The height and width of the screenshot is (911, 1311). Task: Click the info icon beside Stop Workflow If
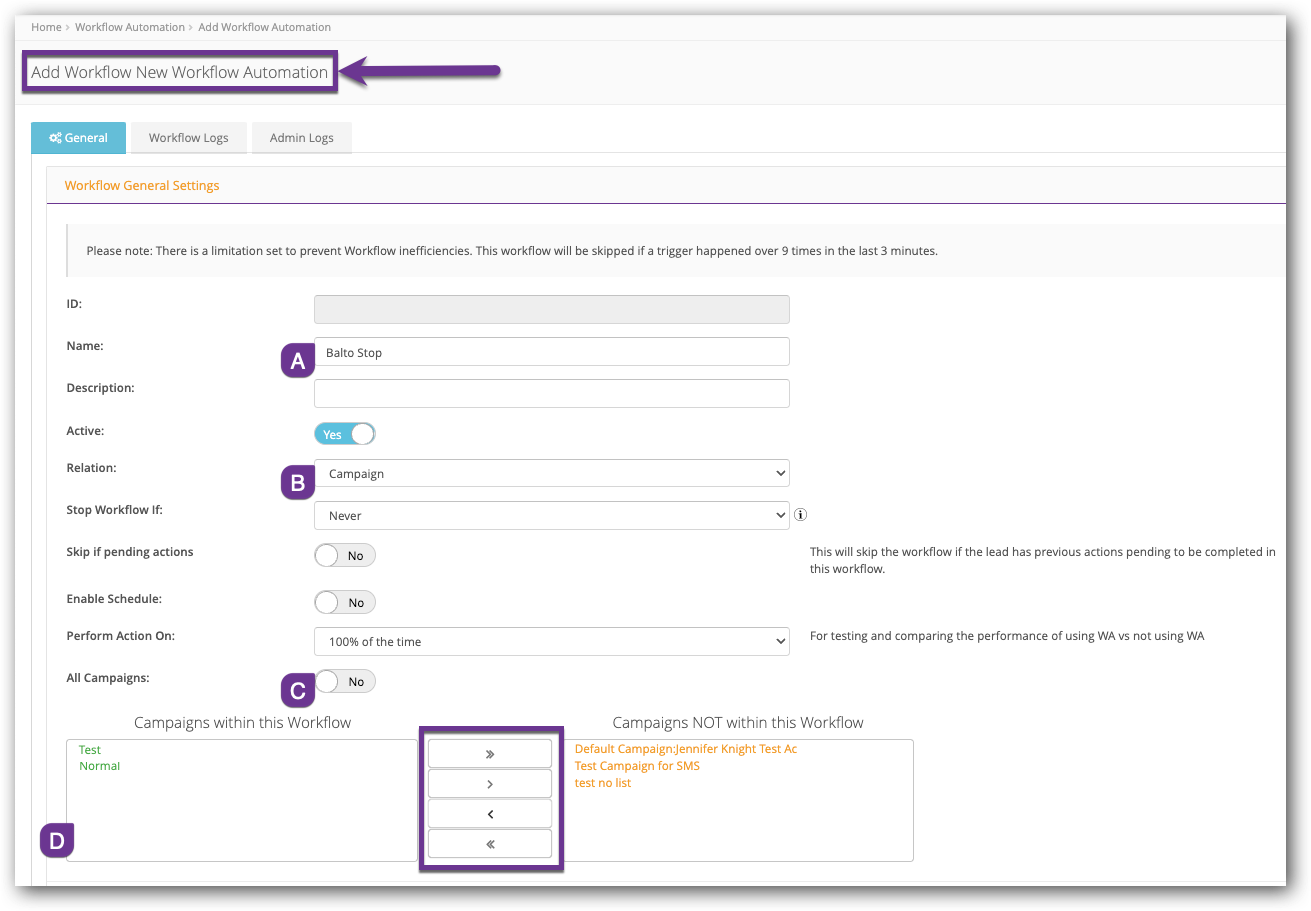click(800, 516)
